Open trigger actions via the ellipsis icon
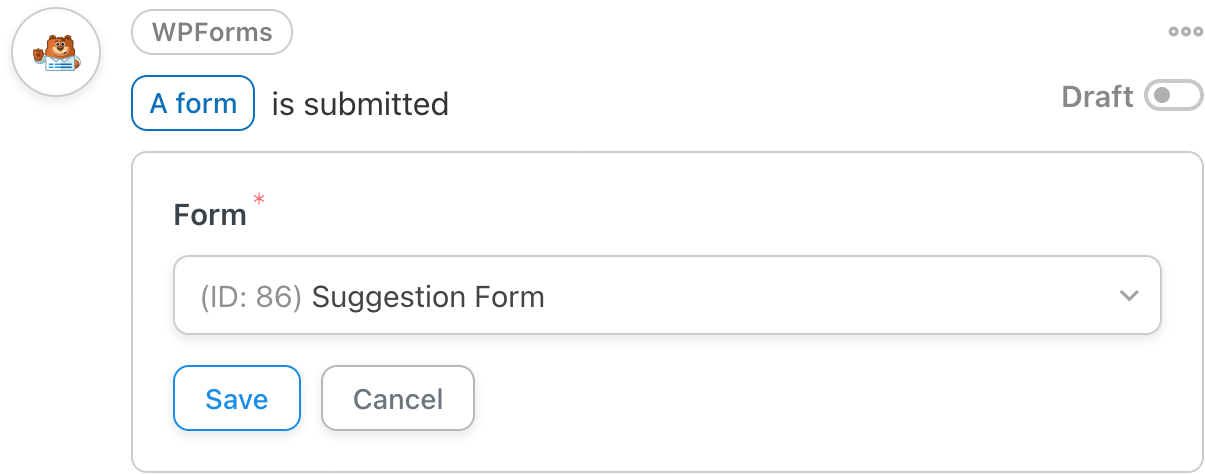Viewport: 1205px width, 474px height. coord(1185,32)
